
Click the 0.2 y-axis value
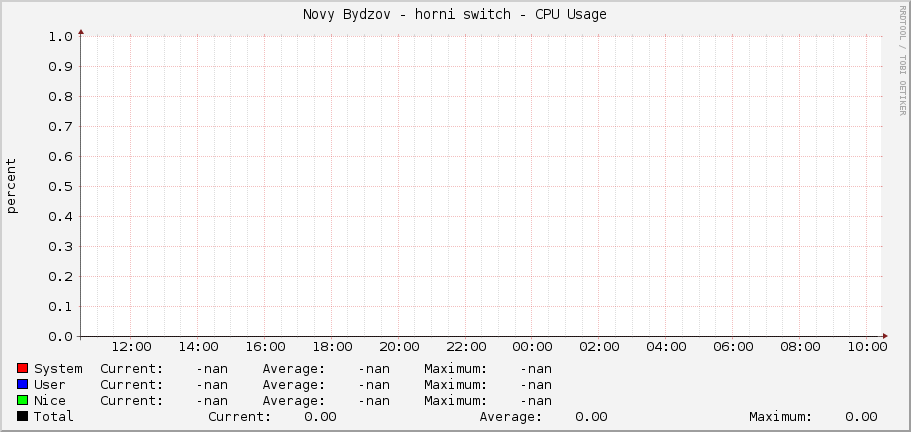click(60, 276)
